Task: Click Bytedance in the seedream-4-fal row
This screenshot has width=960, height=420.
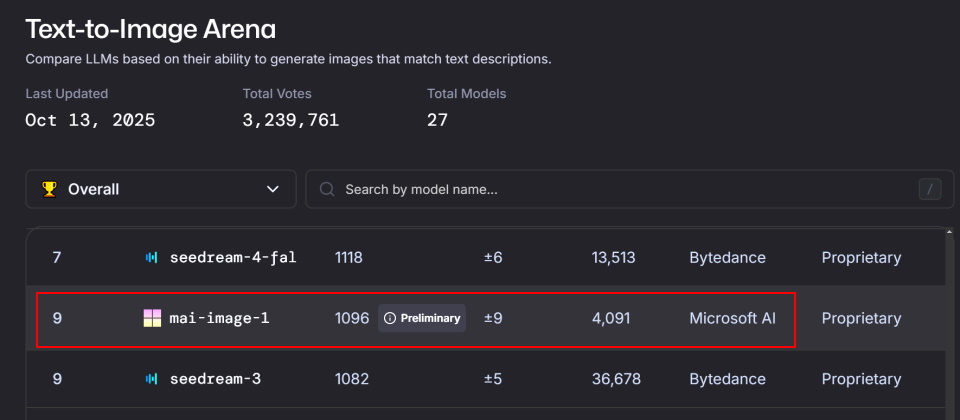Action: pyautogui.click(x=727, y=258)
